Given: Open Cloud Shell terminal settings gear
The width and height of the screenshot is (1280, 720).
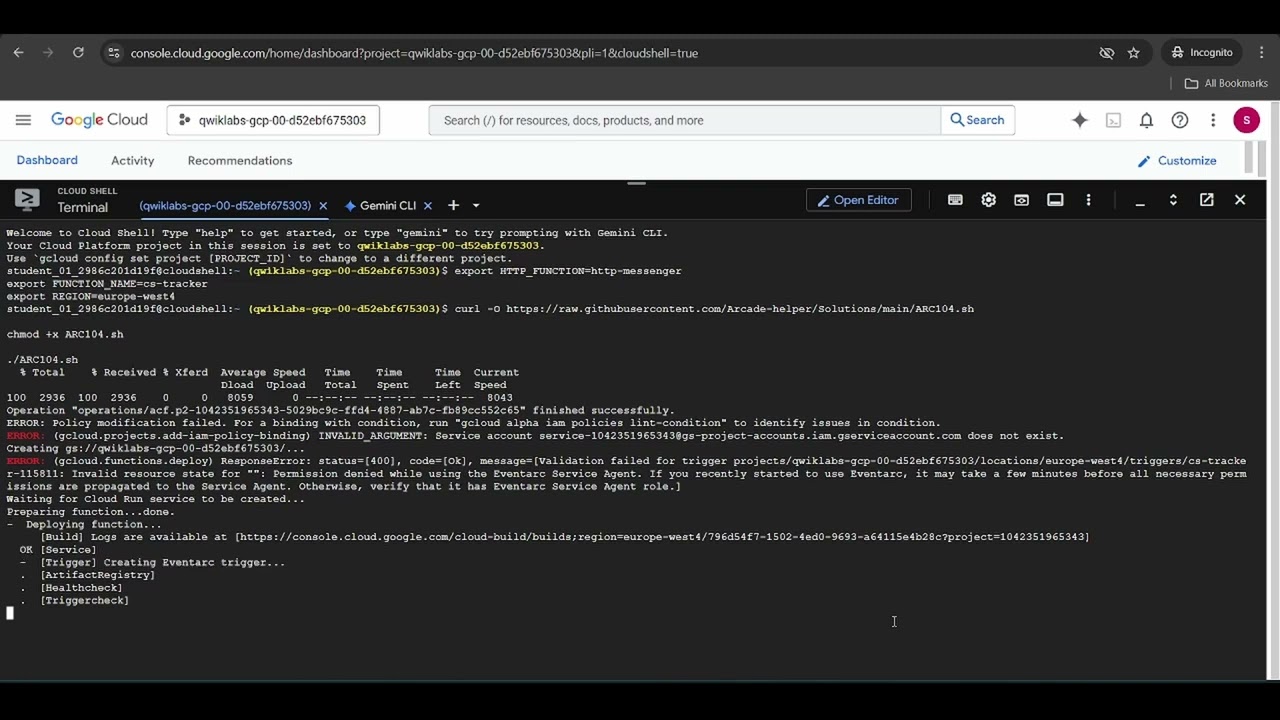Looking at the screenshot, I should pos(989,200).
